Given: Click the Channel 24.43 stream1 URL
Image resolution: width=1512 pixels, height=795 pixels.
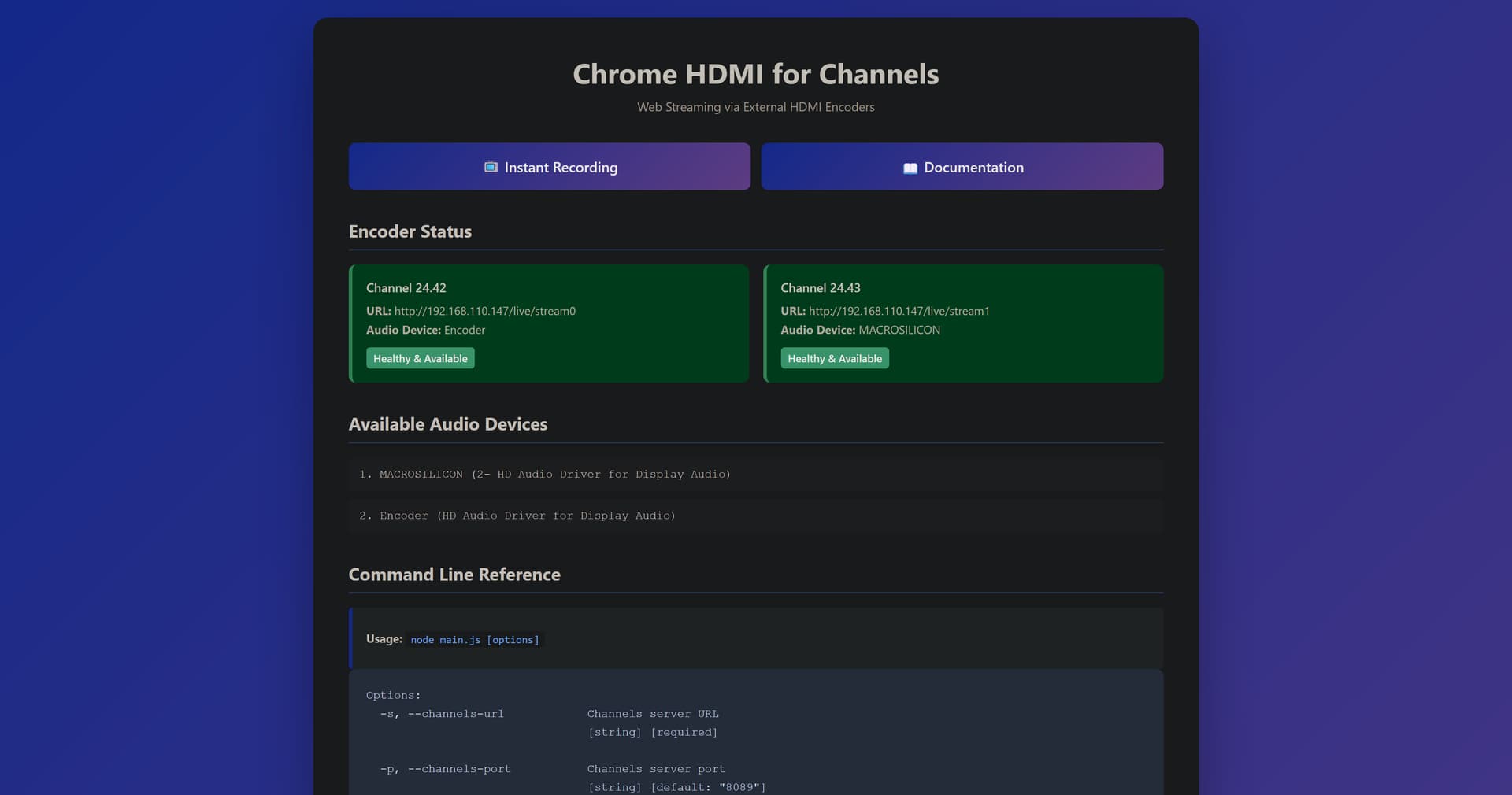Looking at the screenshot, I should 899,311.
